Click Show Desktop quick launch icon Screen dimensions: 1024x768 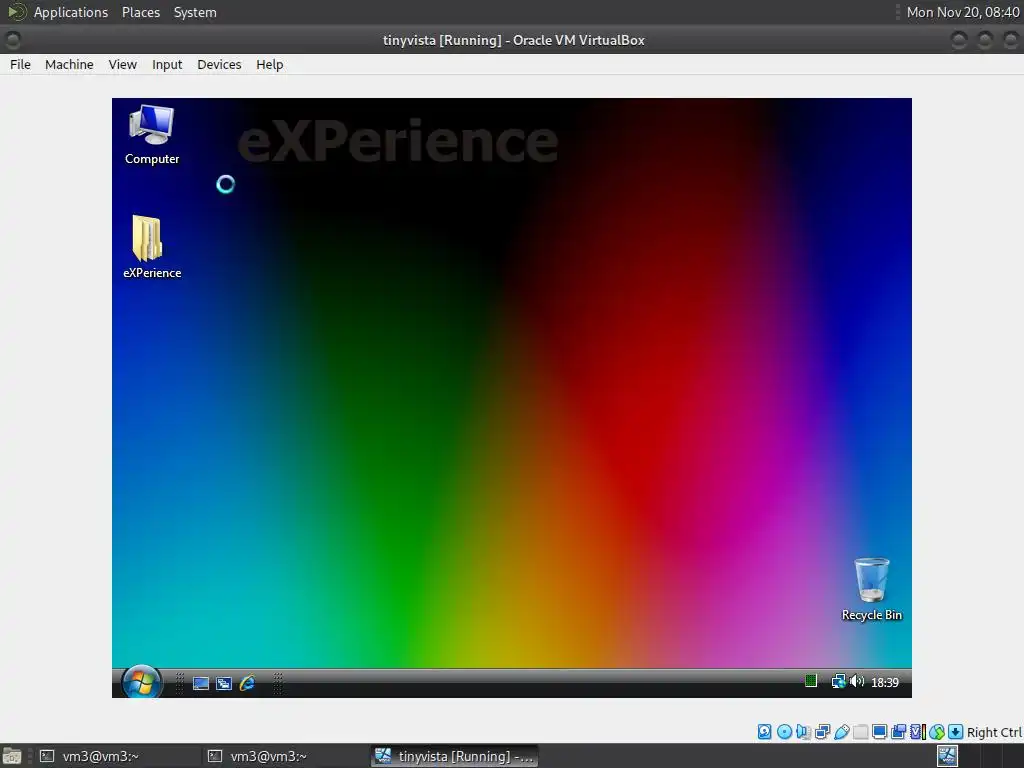tap(201, 683)
